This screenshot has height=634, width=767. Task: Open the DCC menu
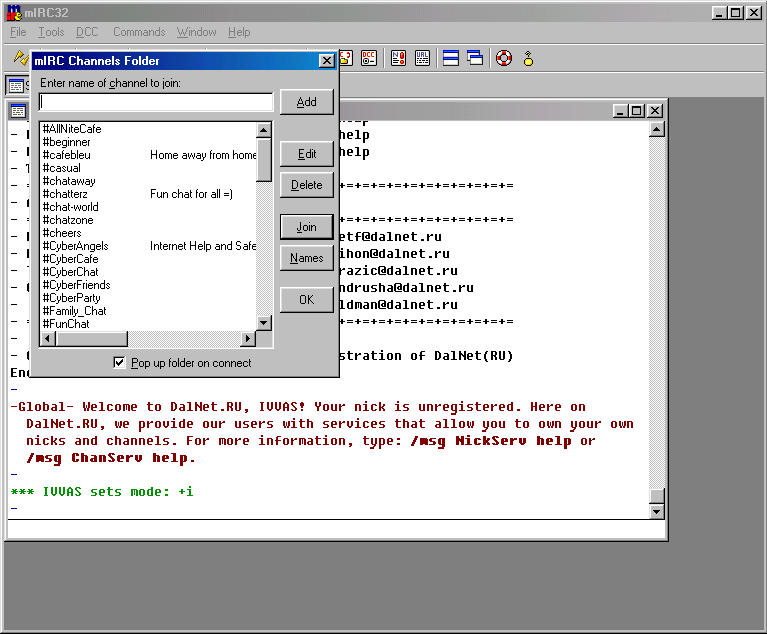click(x=87, y=32)
